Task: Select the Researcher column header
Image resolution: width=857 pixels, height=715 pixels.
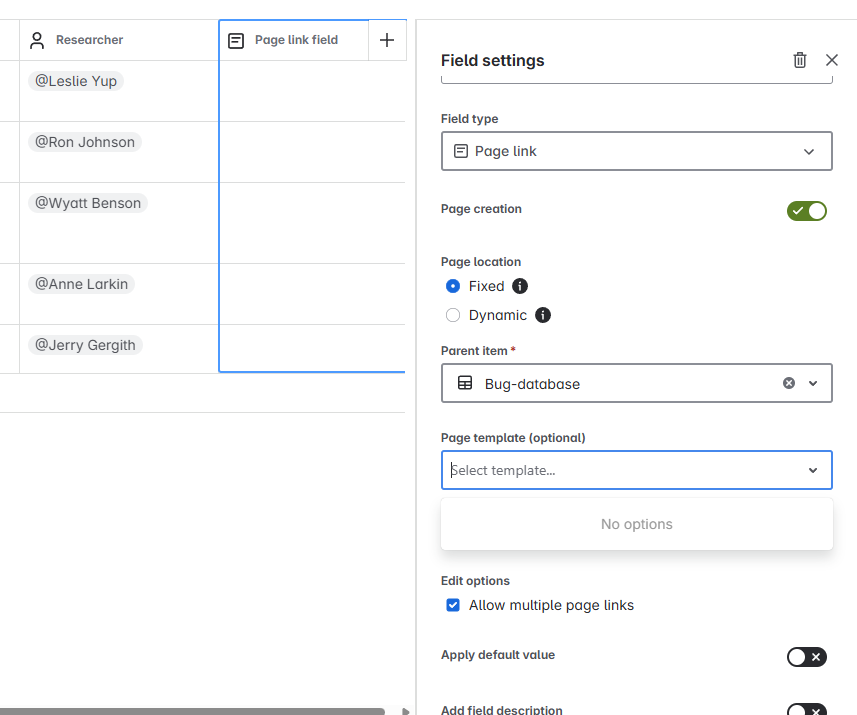Action: click(119, 40)
